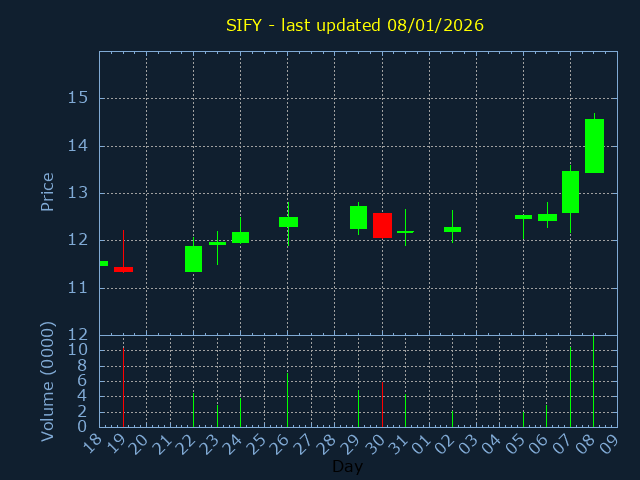Click the day label 22 on the x-axis
Image resolution: width=640 pixels, height=480 pixels.
(186, 442)
